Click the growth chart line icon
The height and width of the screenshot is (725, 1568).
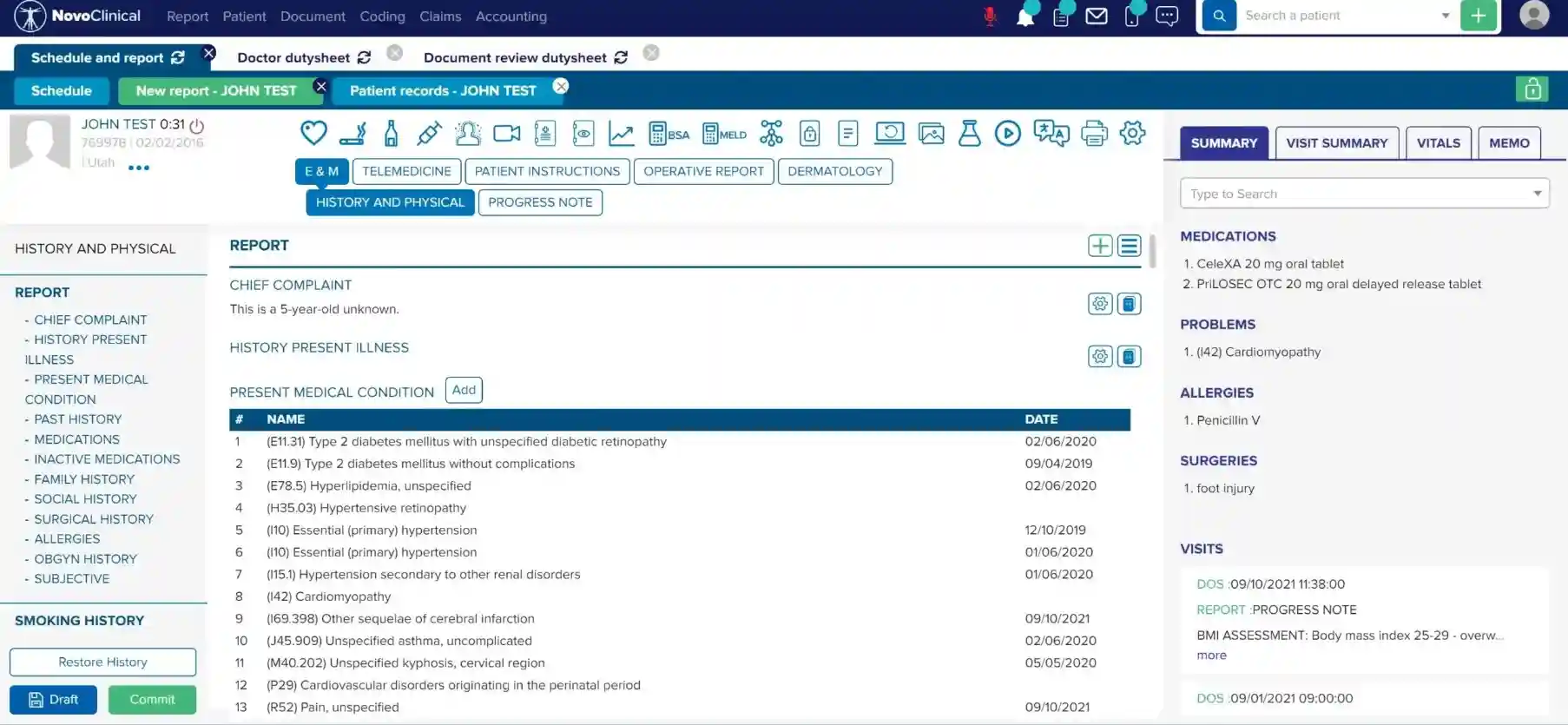click(x=621, y=134)
